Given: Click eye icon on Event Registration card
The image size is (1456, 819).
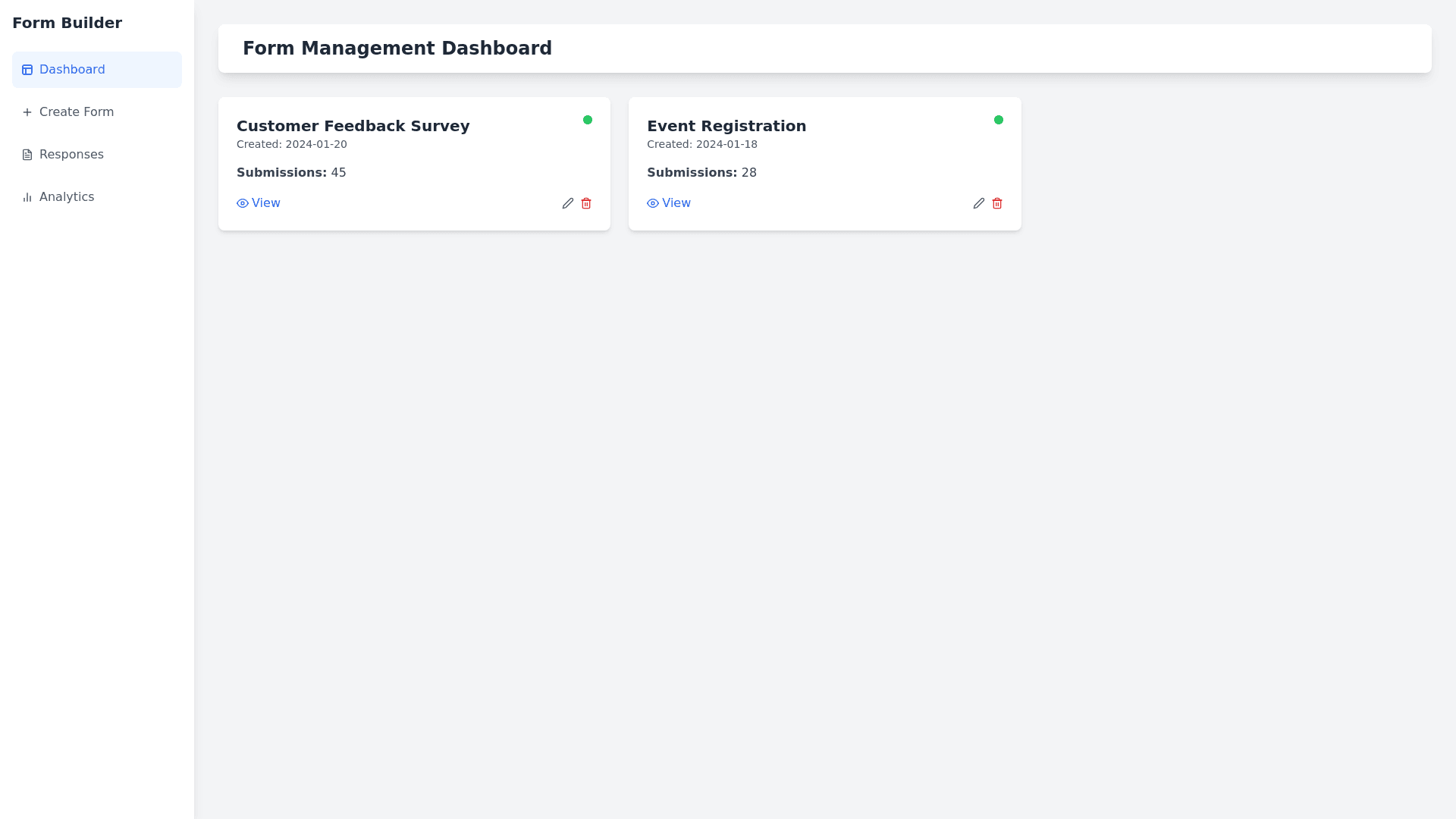Looking at the screenshot, I should click(x=653, y=203).
